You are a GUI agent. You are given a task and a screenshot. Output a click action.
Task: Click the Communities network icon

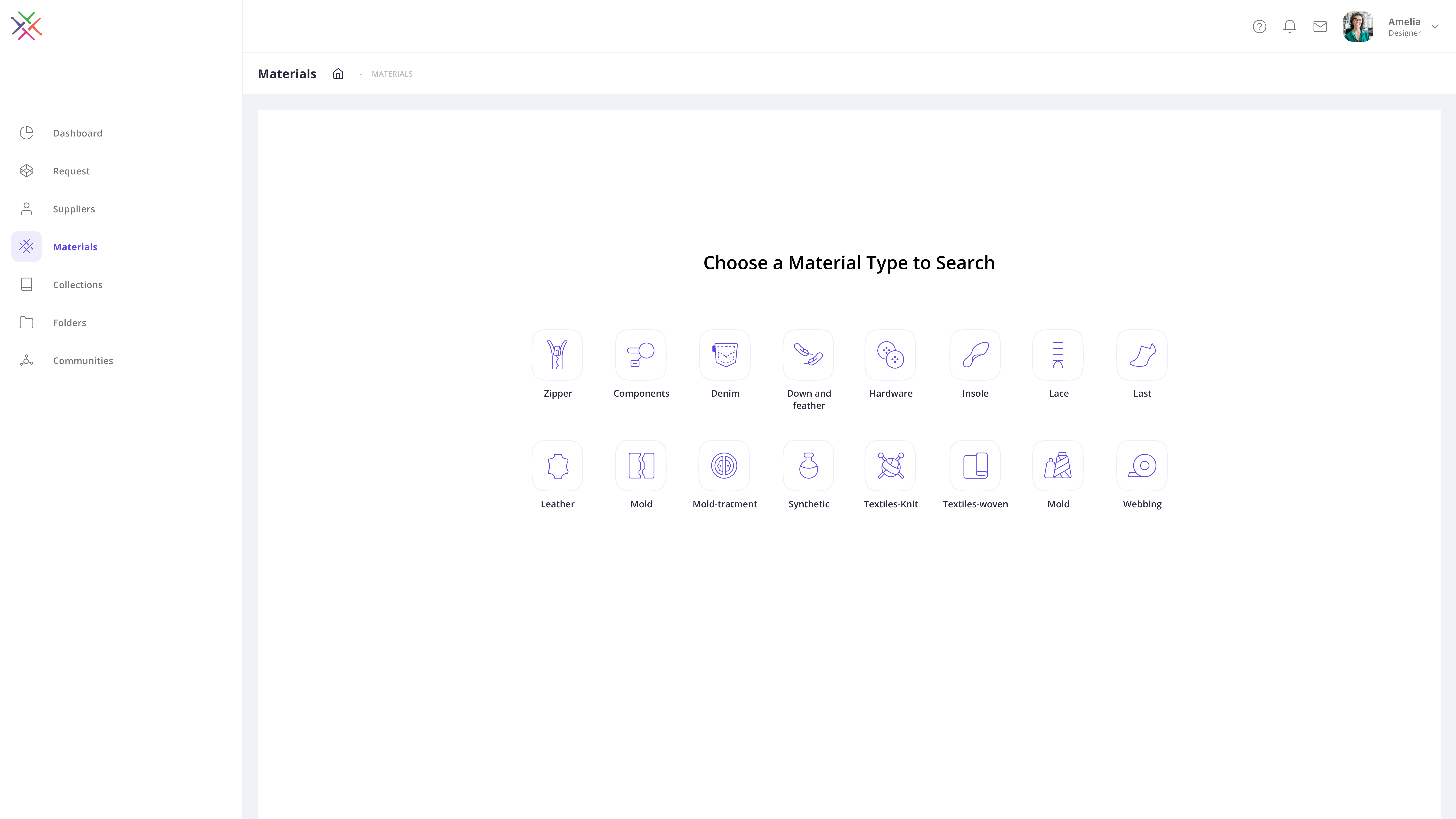(27, 360)
